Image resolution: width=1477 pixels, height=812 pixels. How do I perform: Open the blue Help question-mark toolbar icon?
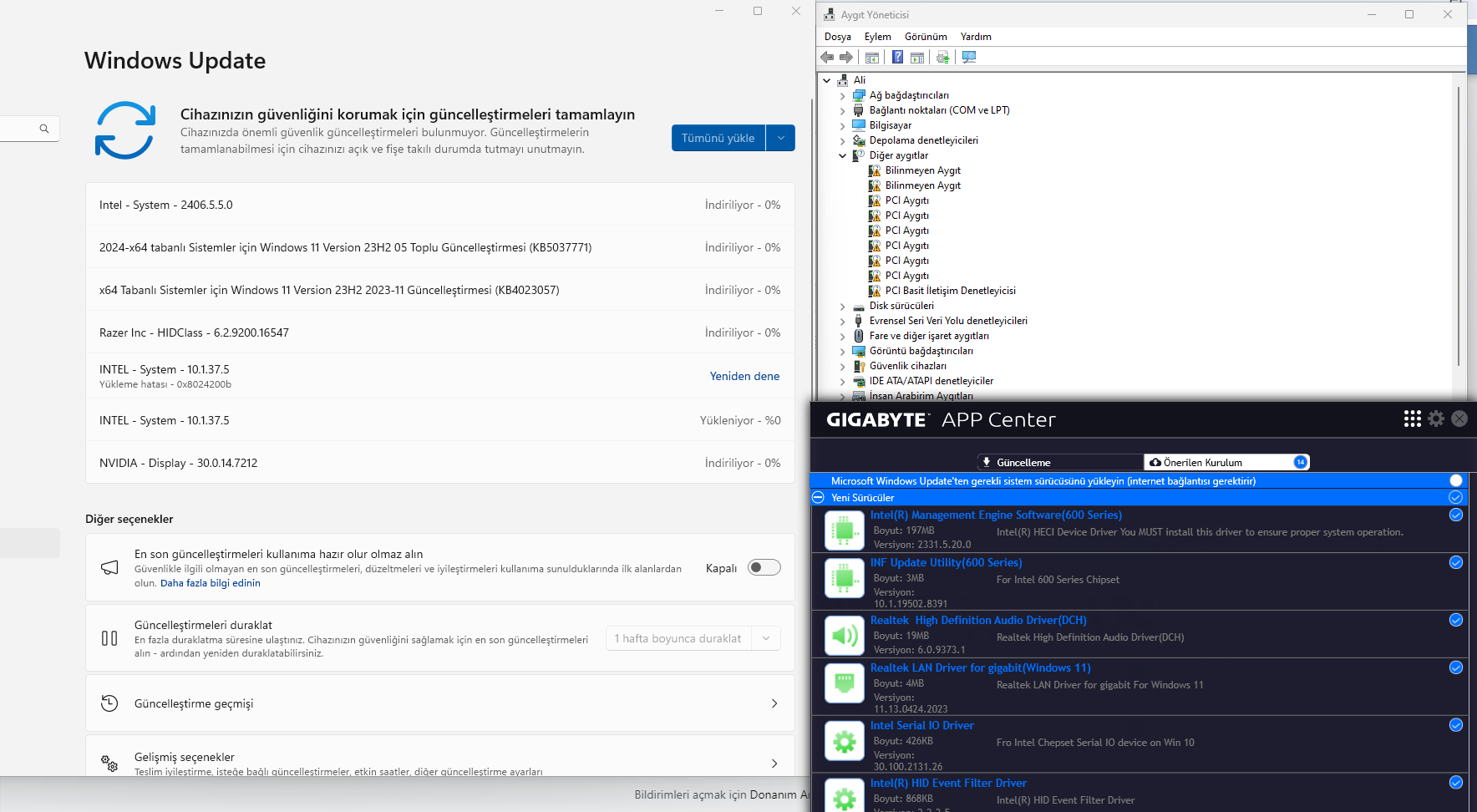click(897, 58)
